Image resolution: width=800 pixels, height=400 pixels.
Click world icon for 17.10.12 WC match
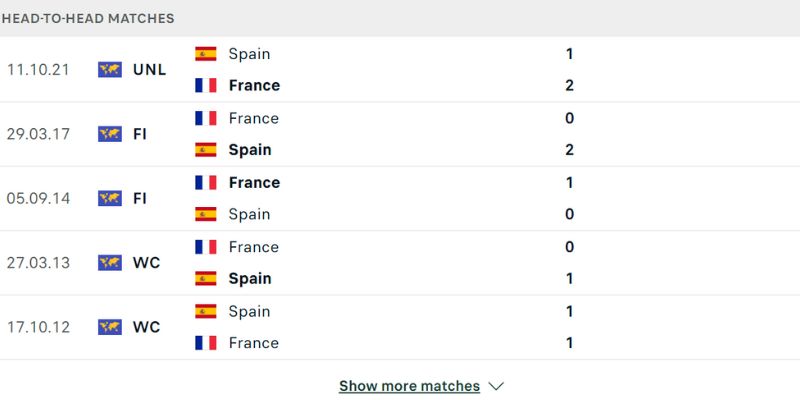click(x=110, y=327)
